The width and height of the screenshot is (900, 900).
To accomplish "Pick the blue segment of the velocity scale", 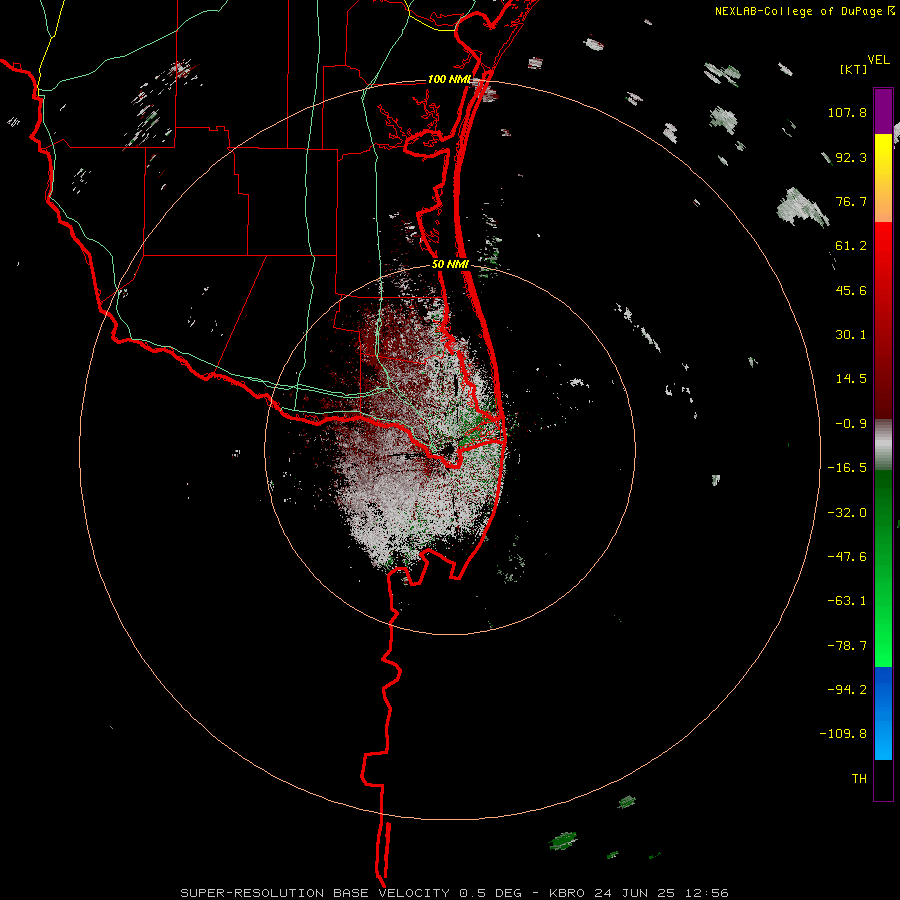I will click(883, 713).
